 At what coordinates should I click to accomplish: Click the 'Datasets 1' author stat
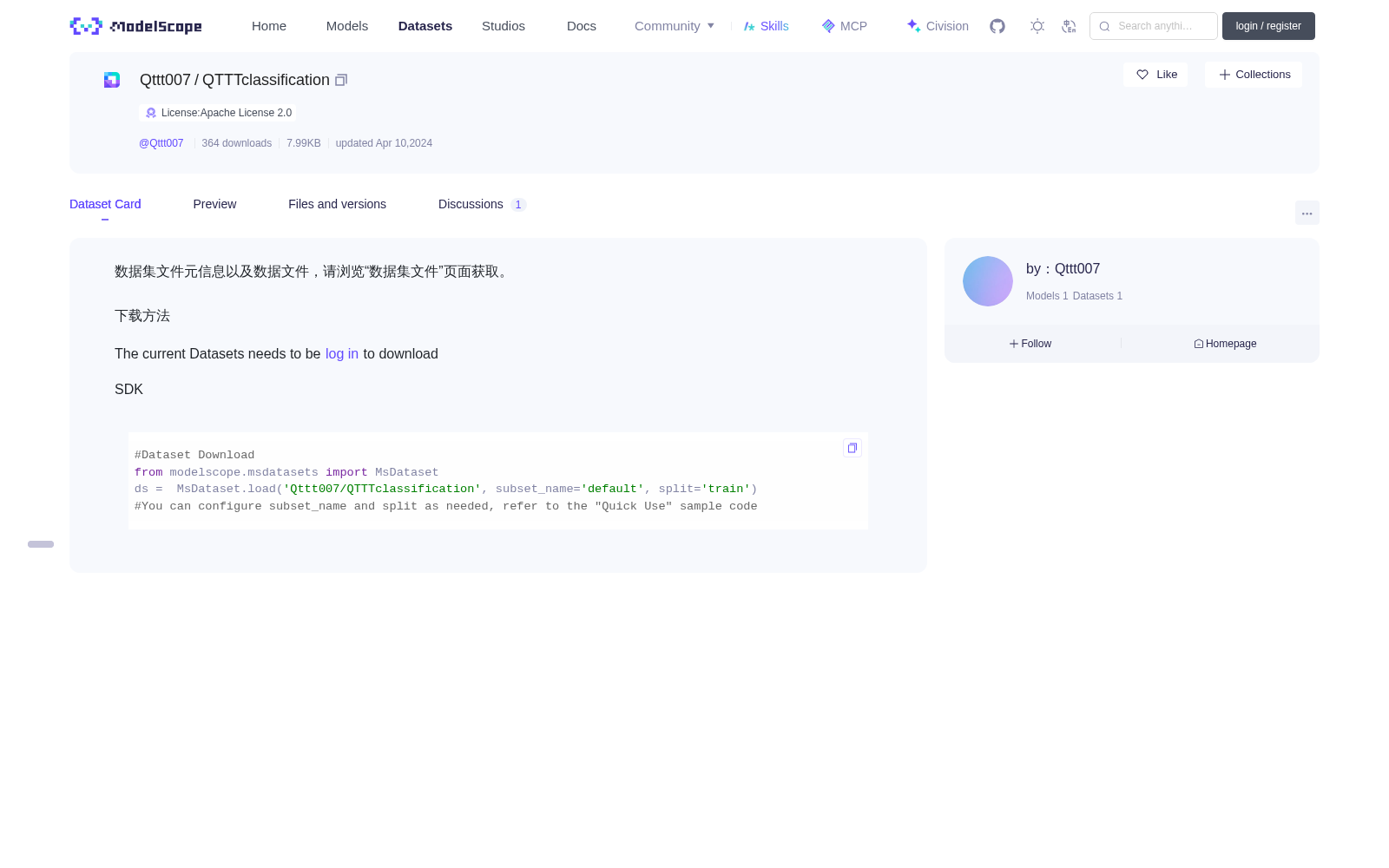coord(1097,296)
